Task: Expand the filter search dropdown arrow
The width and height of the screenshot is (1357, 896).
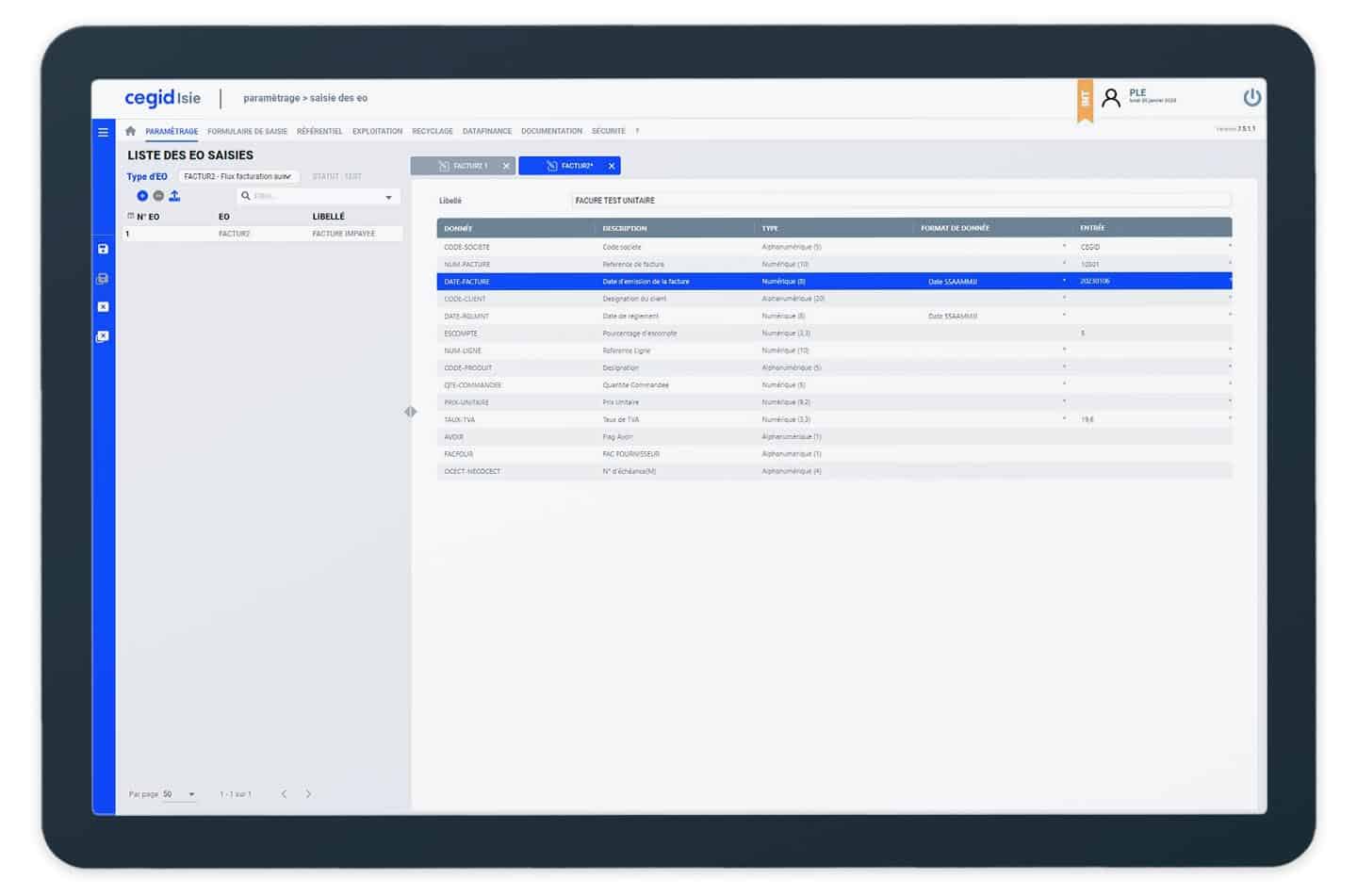Action: point(388,197)
